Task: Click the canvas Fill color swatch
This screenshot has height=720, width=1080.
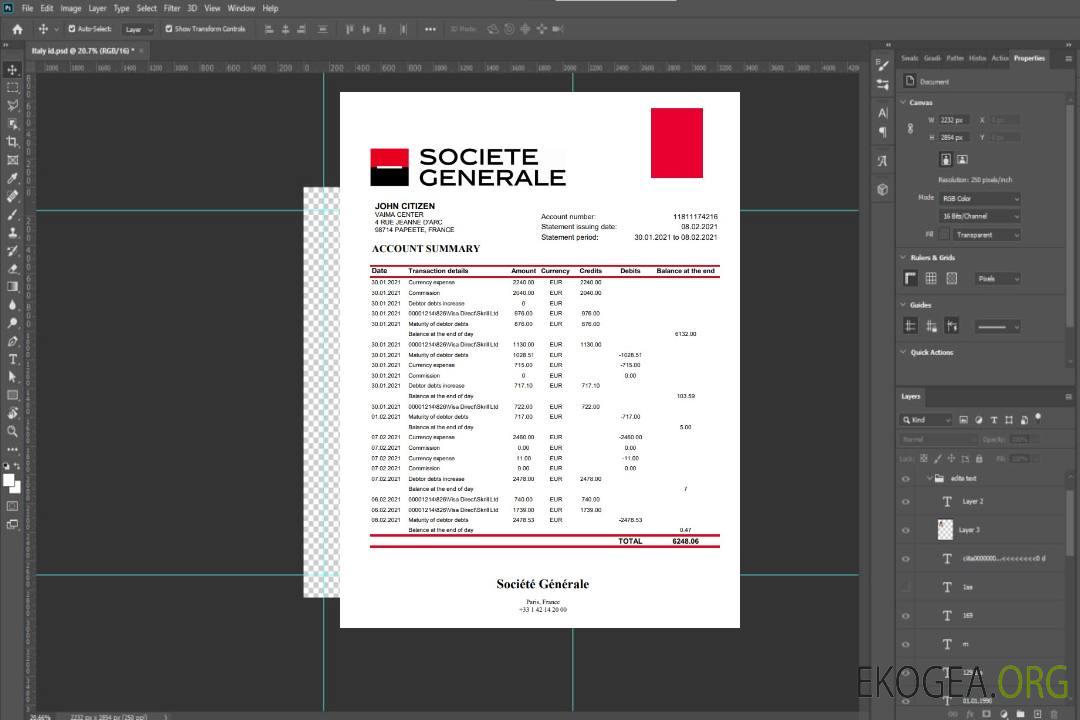Action: point(944,235)
